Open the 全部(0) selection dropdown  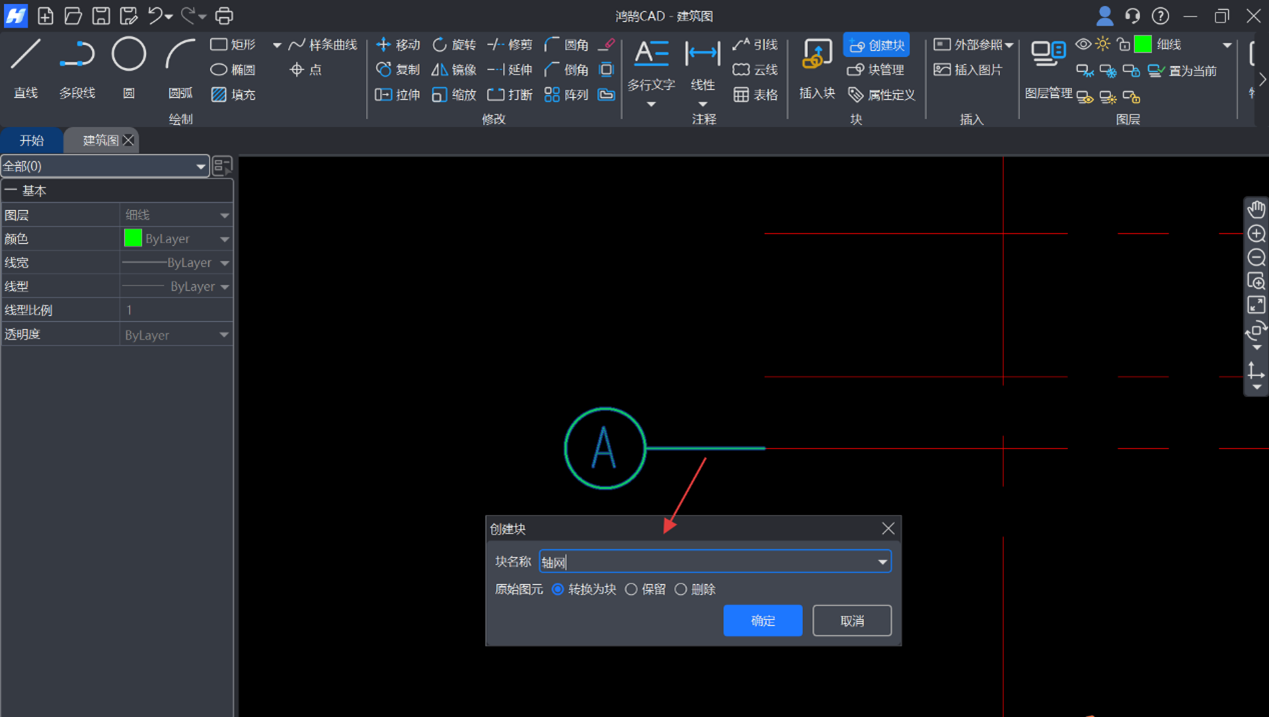coord(104,166)
